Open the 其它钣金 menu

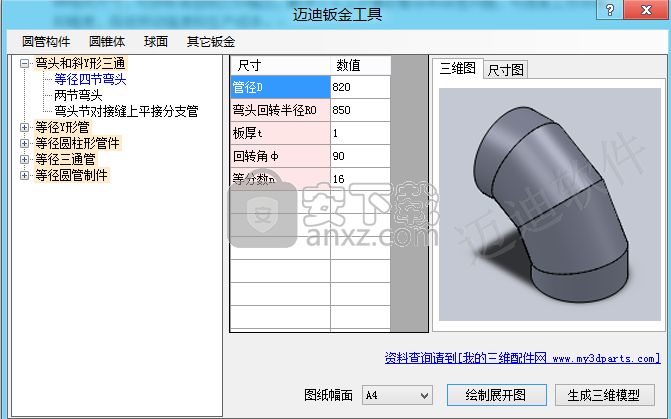211,42
